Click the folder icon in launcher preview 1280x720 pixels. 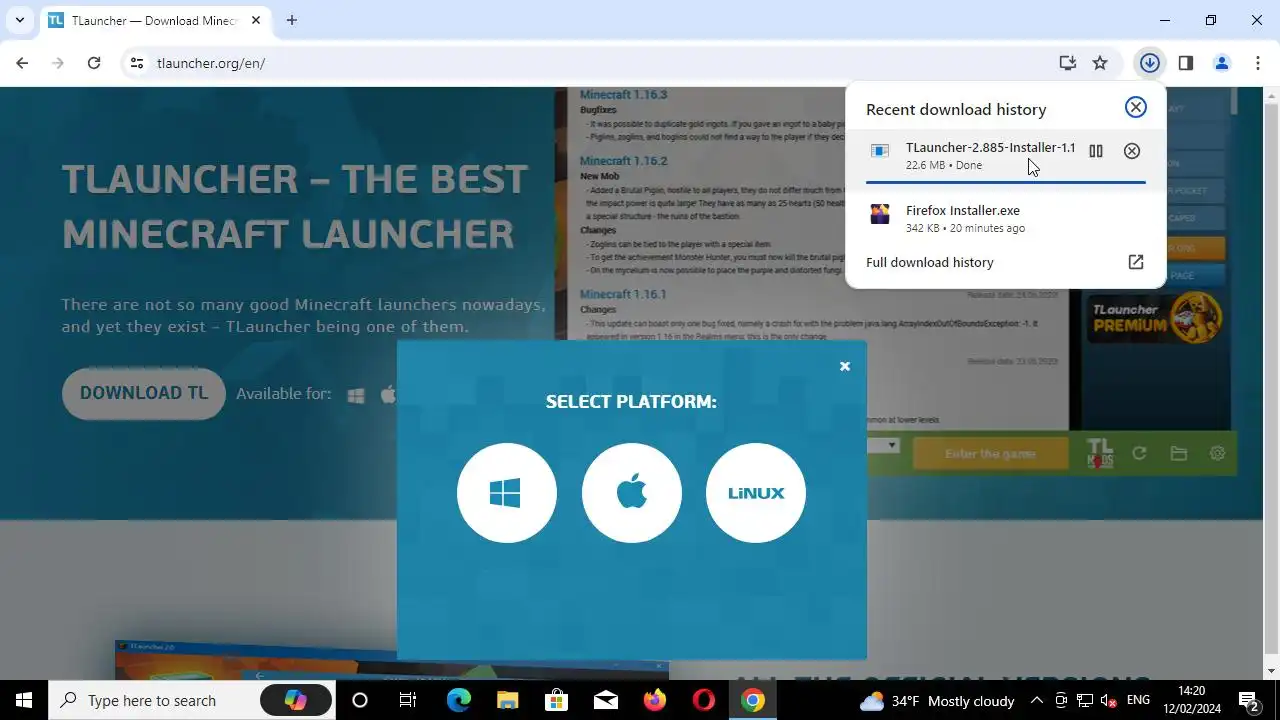coord(1179,454)
